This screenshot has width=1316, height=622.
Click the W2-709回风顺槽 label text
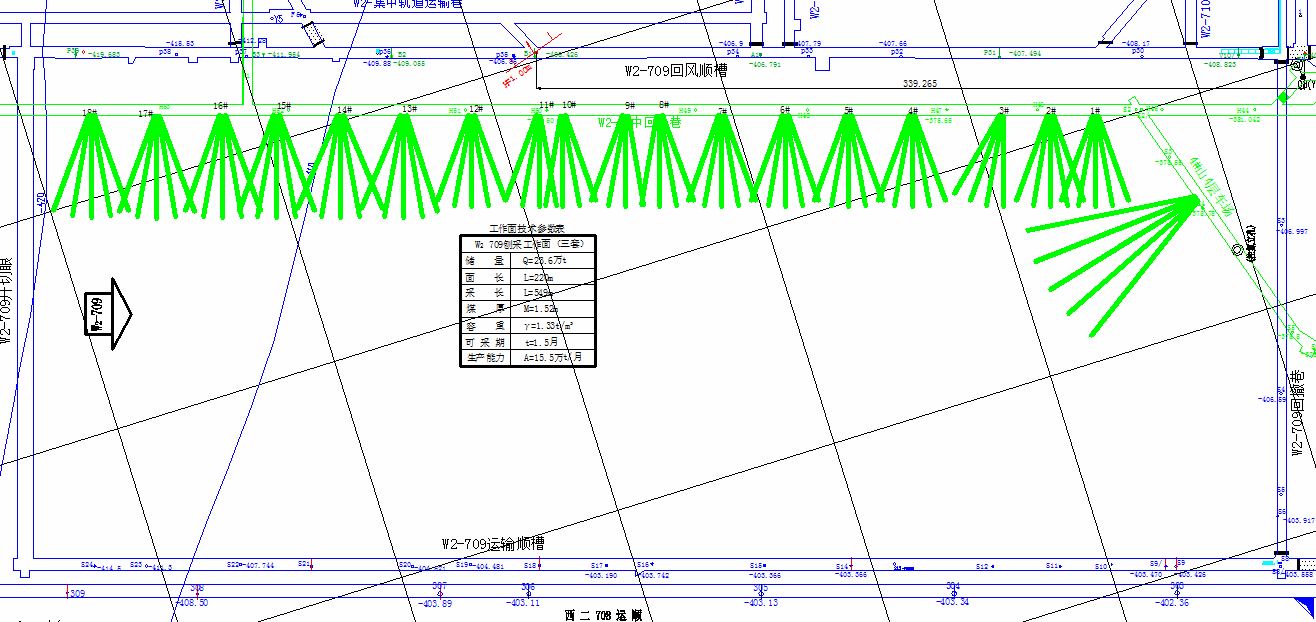click(x=675, y=71)
